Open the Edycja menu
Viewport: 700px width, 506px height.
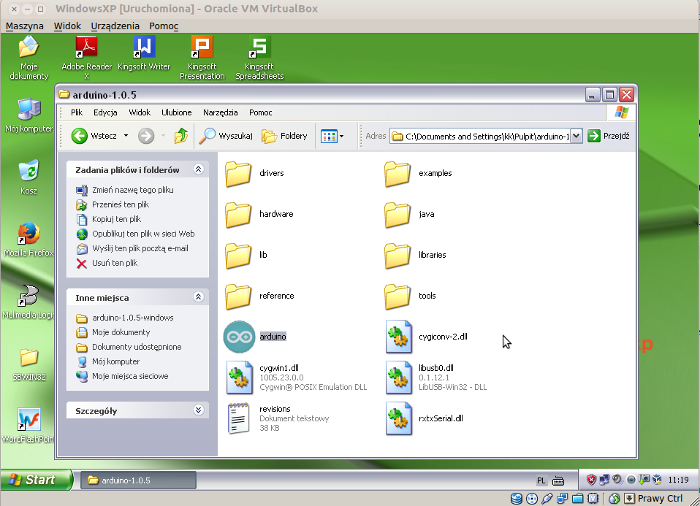105,113
